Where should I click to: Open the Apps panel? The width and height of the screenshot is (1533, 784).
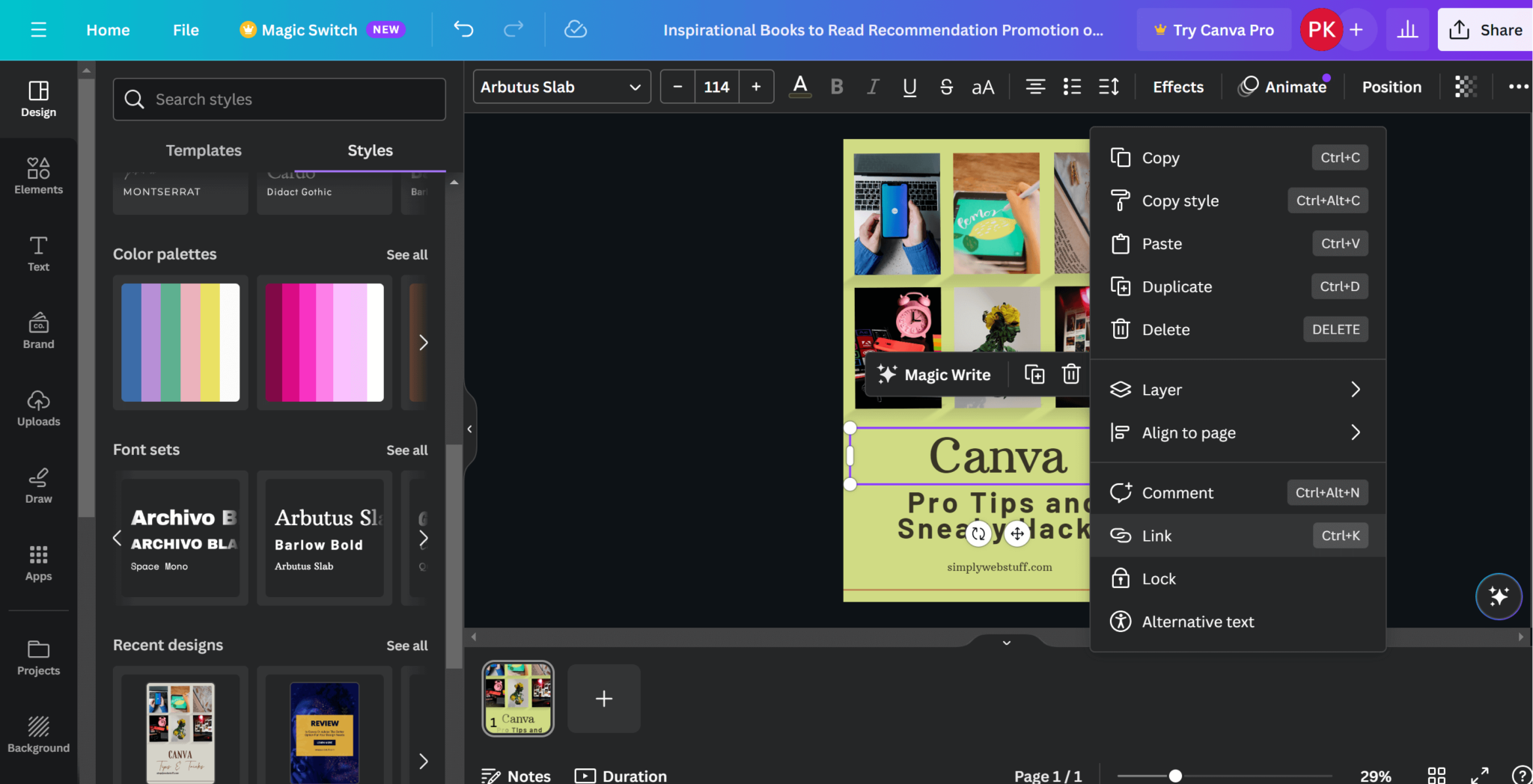38,561
